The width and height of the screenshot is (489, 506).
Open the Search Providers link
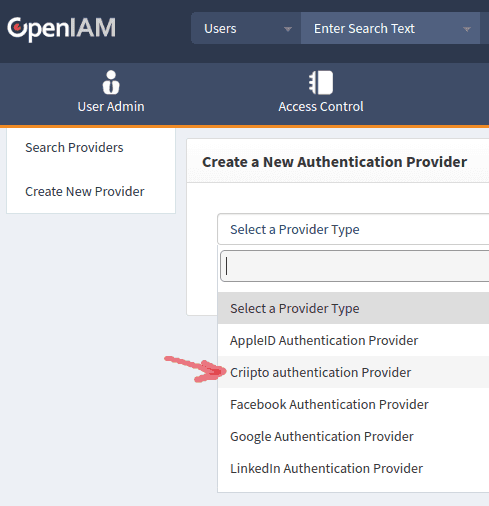74,147
